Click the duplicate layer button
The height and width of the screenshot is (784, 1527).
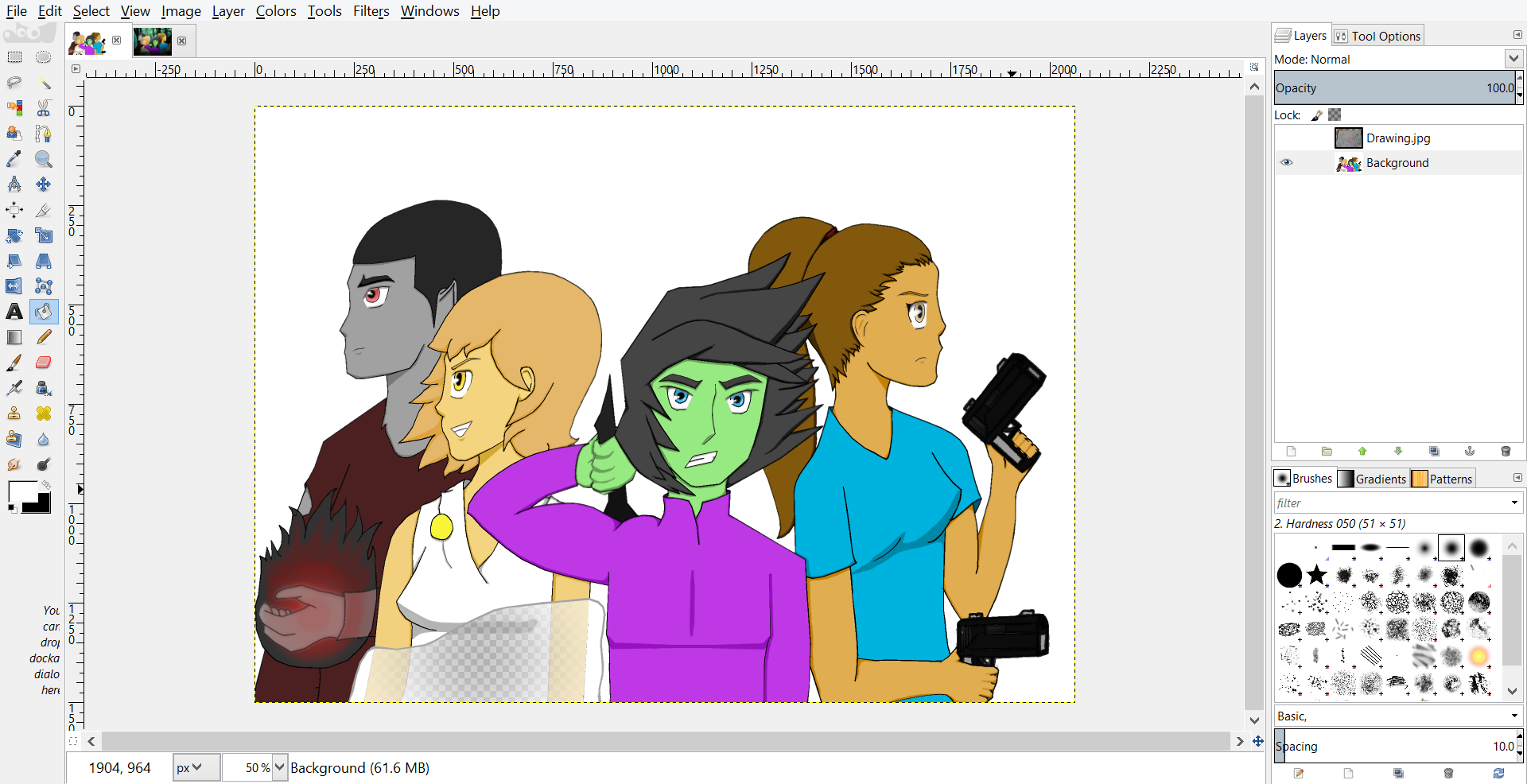[x=1434, y=451]
